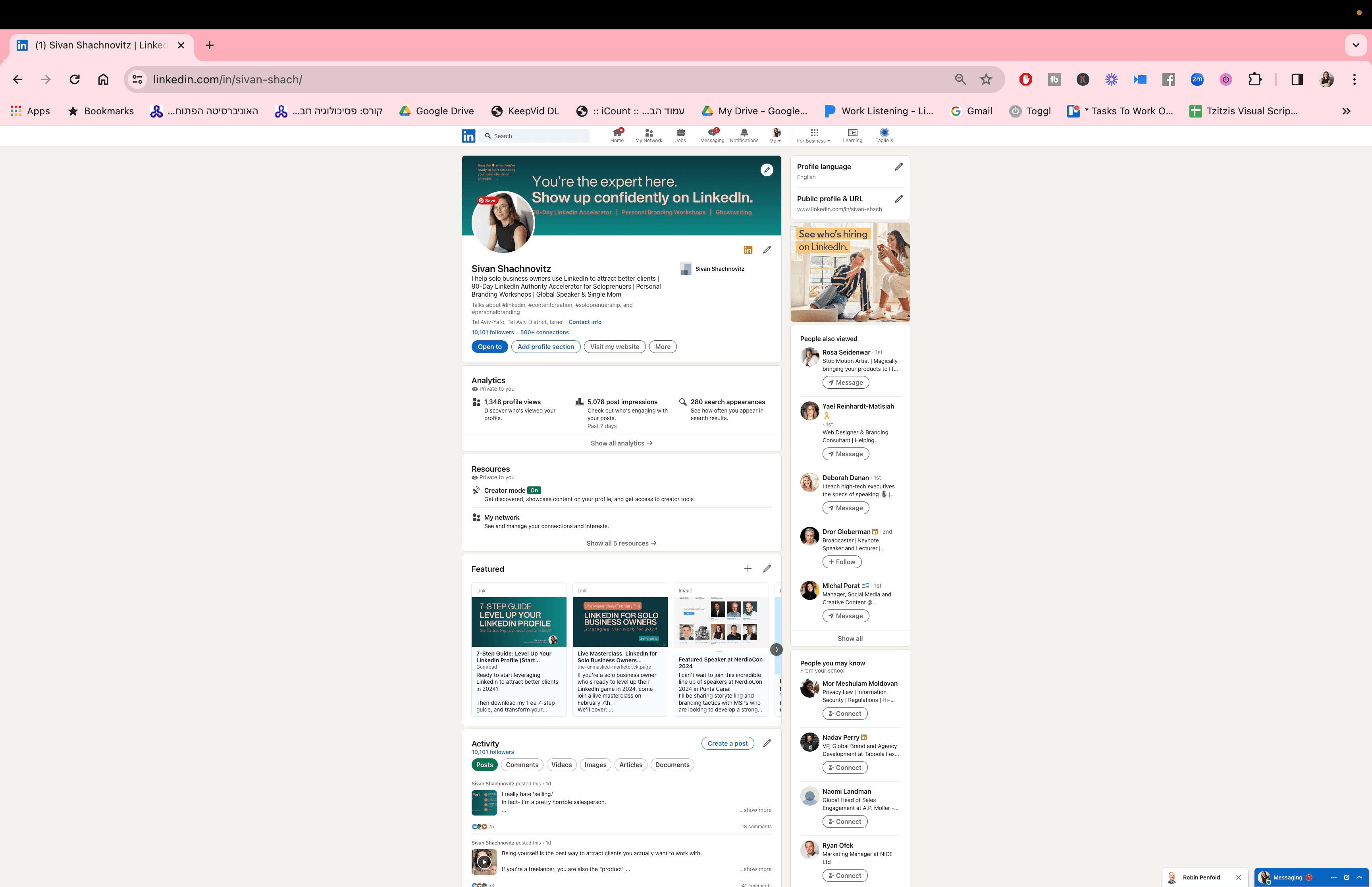
Task: Open the 7-Step Guide featured thumbnail
Action: tap(519, 622)
